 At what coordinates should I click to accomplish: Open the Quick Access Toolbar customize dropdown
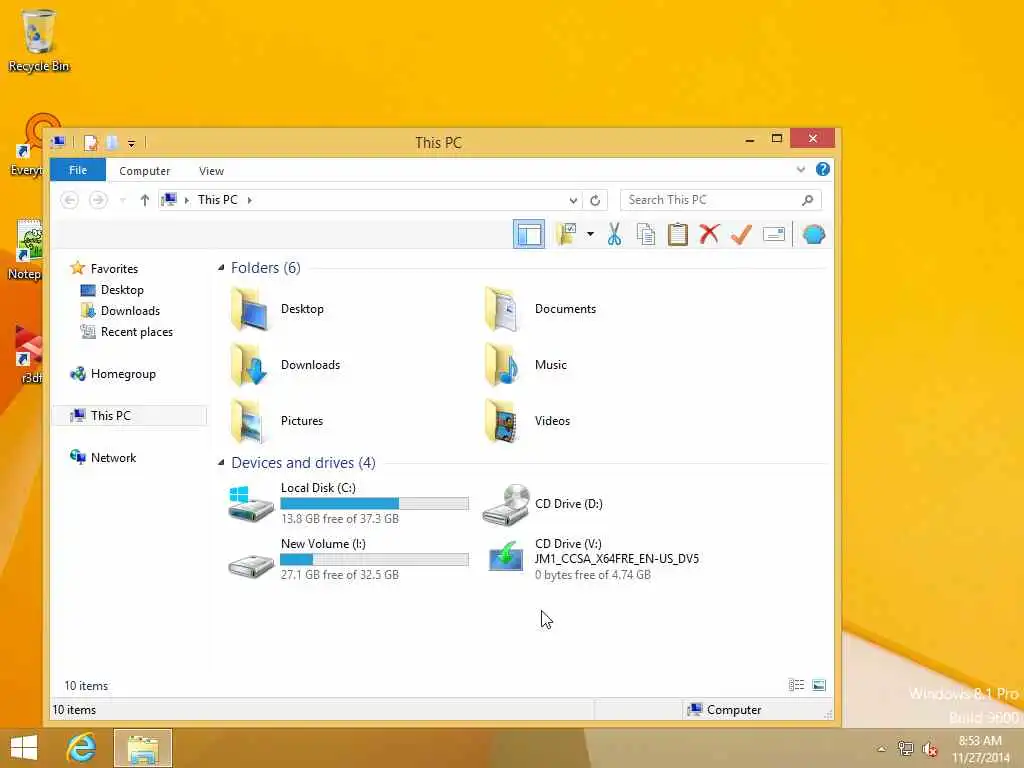coord(131,143)
